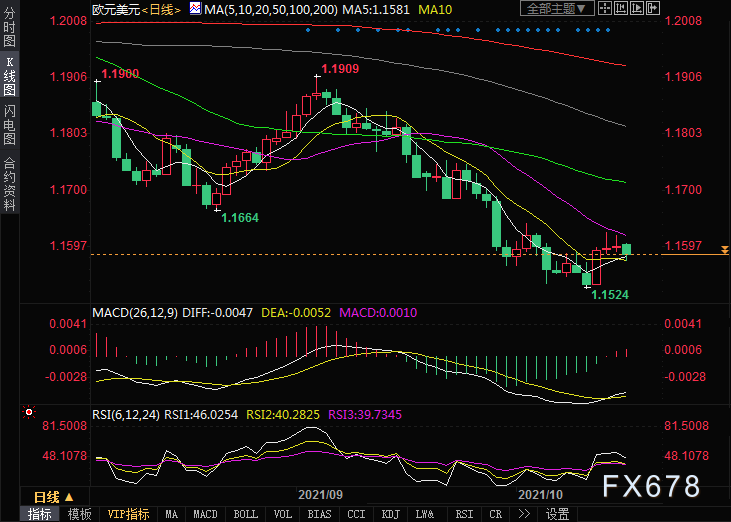Image resolution: width=731 pixels, height=522 pixels.
Task: Click the red alert sun icon near RSI
Action: pos(29,412)
